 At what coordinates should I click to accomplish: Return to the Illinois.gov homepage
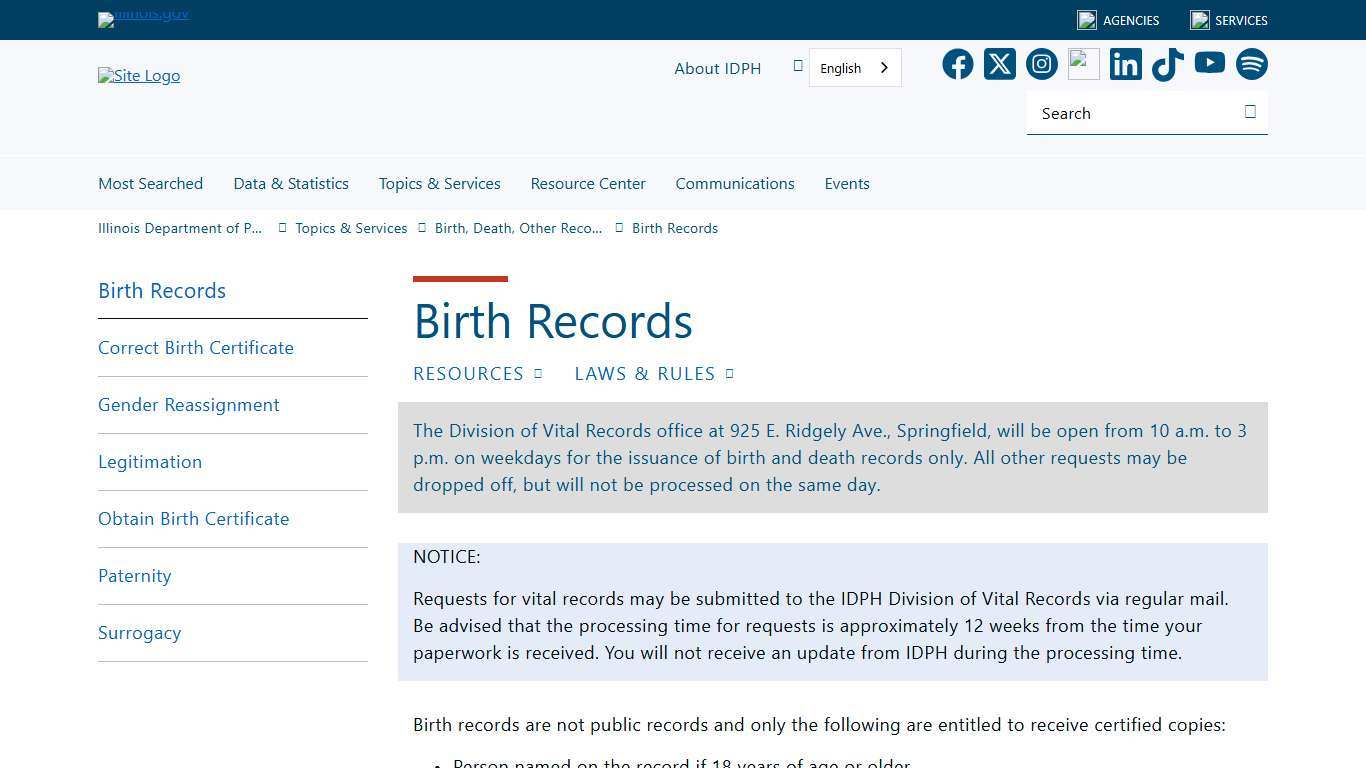[143, 16]
